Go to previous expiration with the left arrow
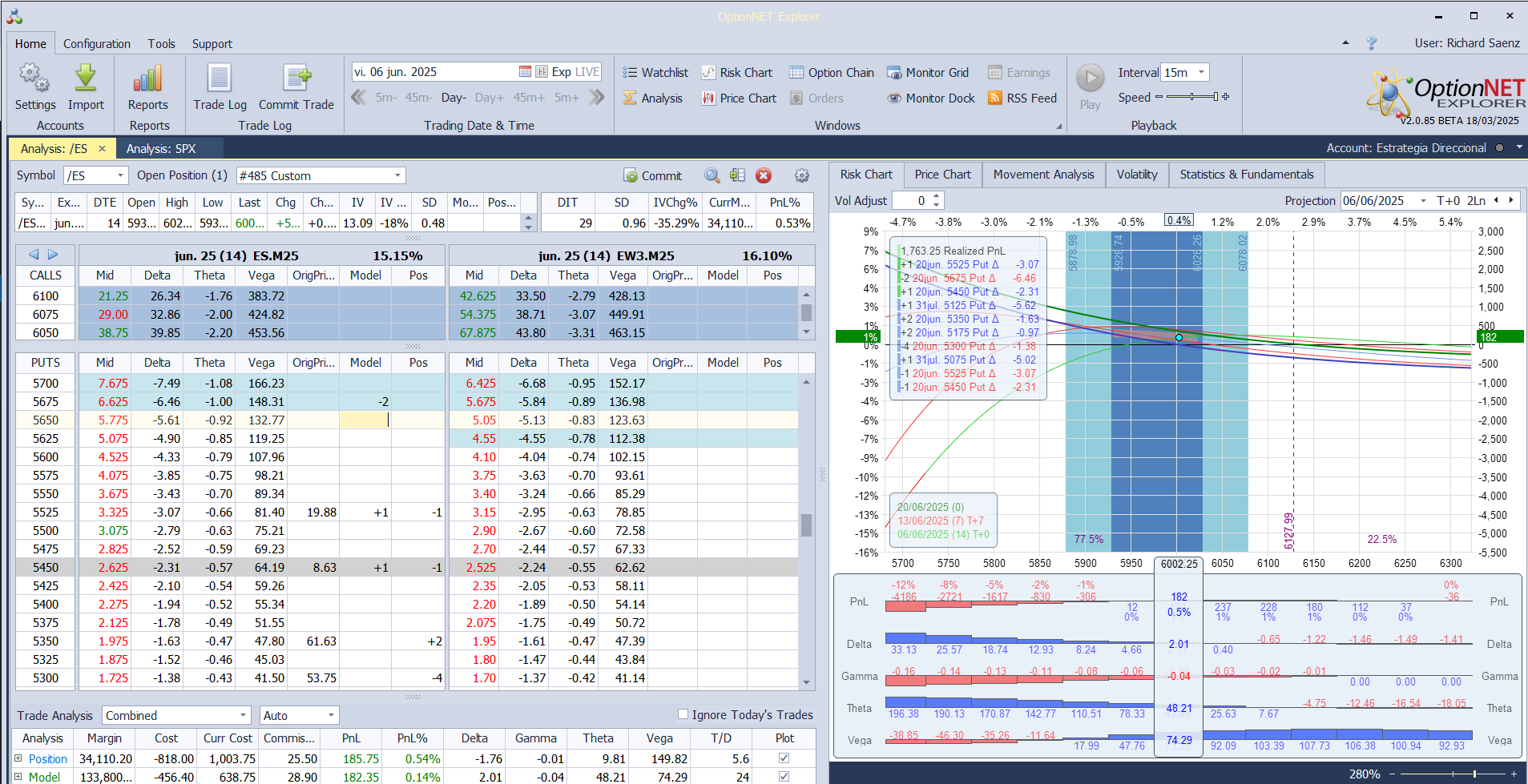 (34, 255)
